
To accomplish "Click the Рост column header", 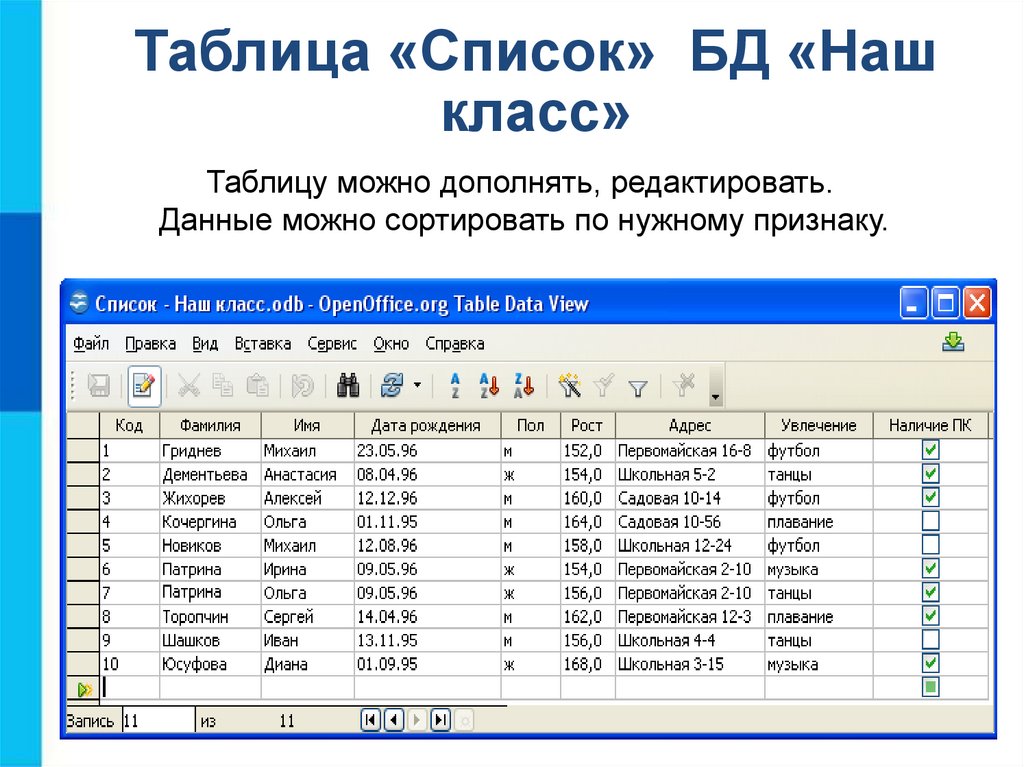I will pyautogui.click(x=587, y=425).
